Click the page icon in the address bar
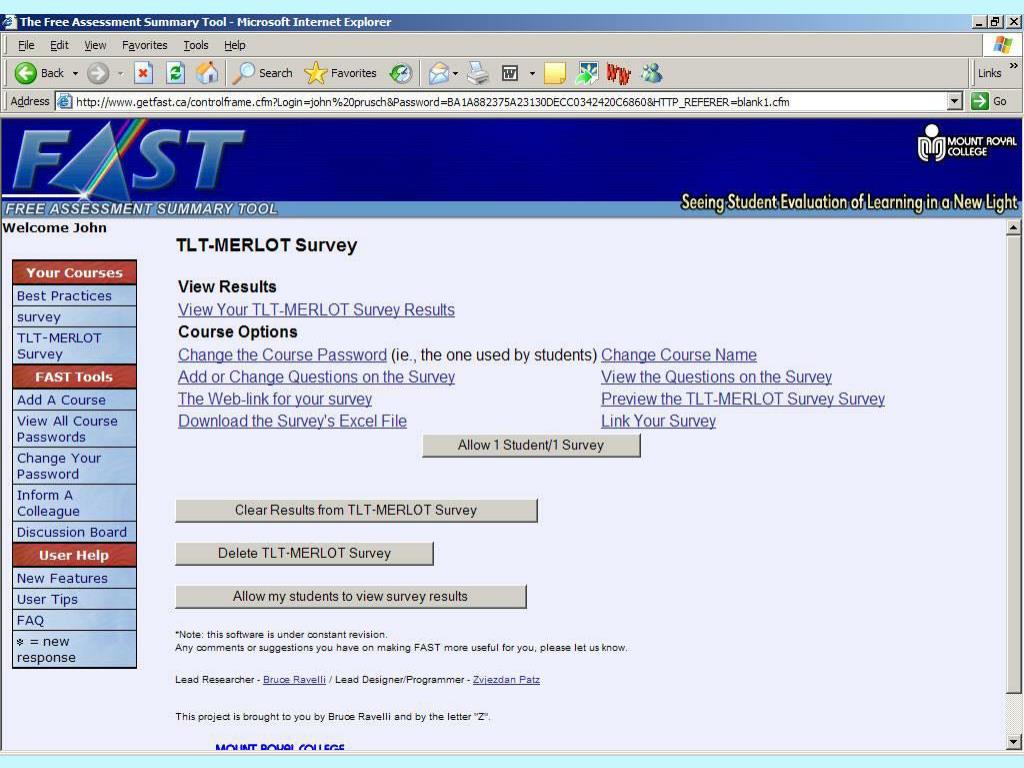 click(x=64, y=101)
